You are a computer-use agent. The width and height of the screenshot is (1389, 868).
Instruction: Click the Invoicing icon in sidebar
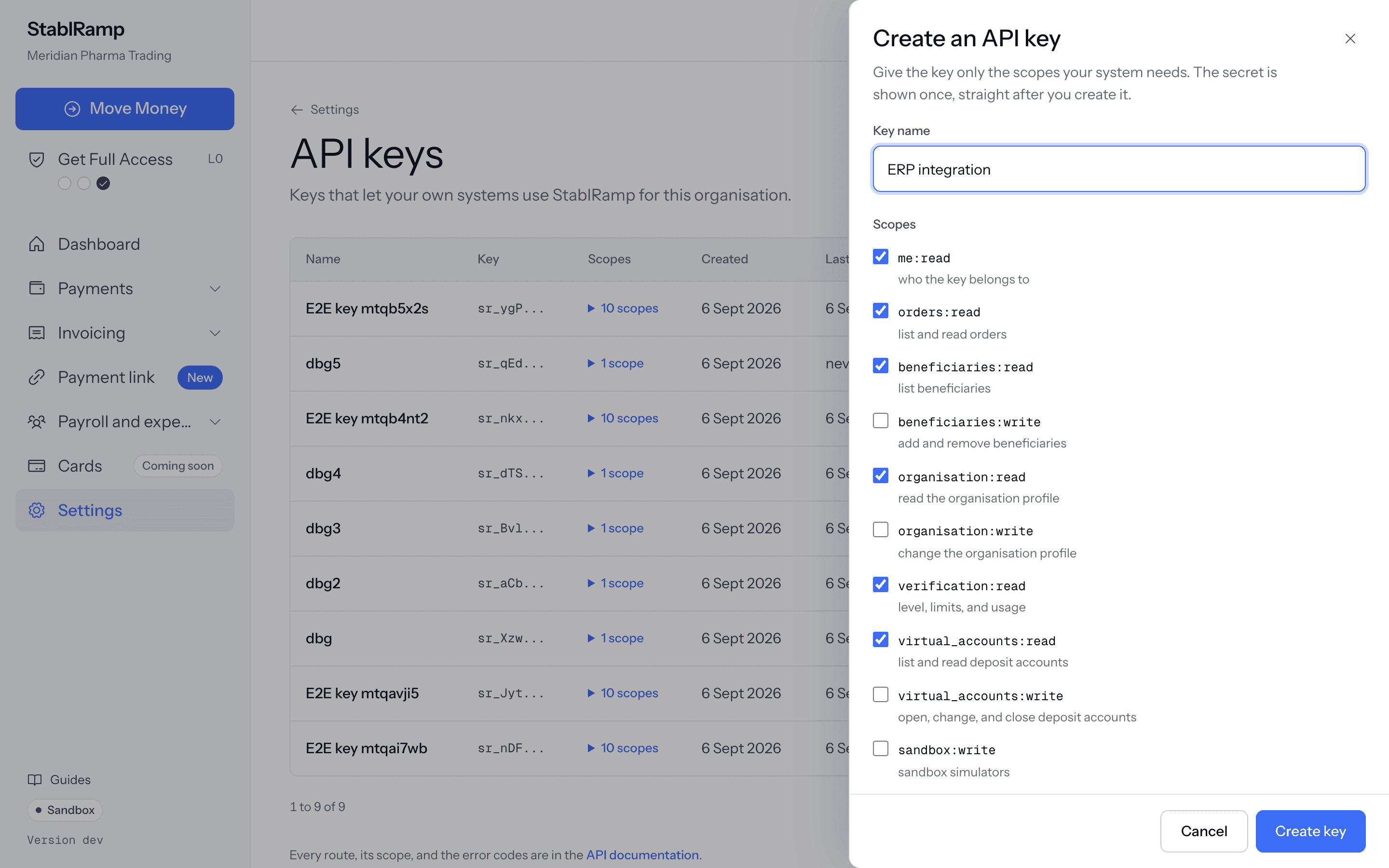(37, 333)
